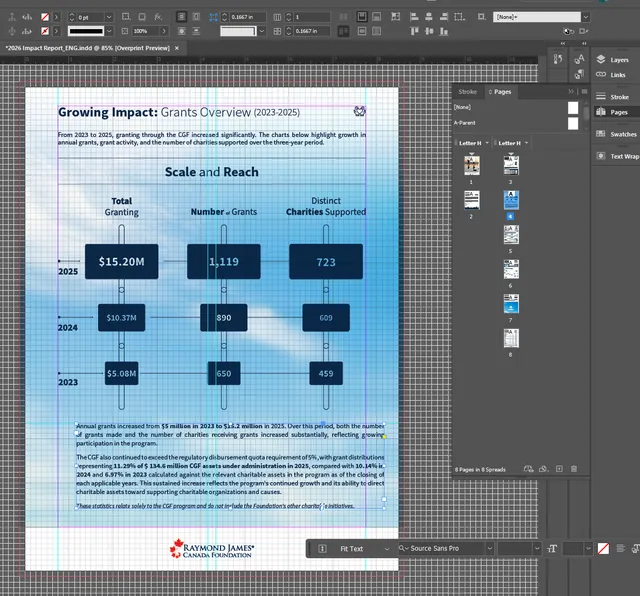
Task: Select page 7 thumbnail in Pages panel
Action: click(511, 304)
